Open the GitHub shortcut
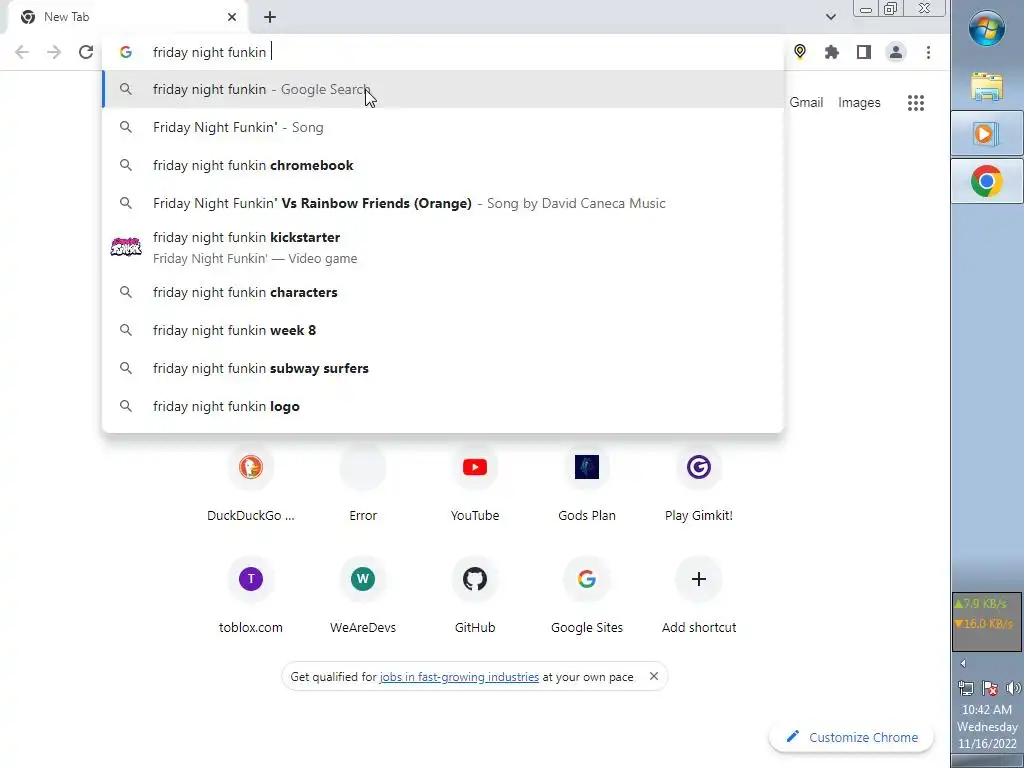Image resolution: width=1024 pixels, height=768 pixels. (475, 595)
